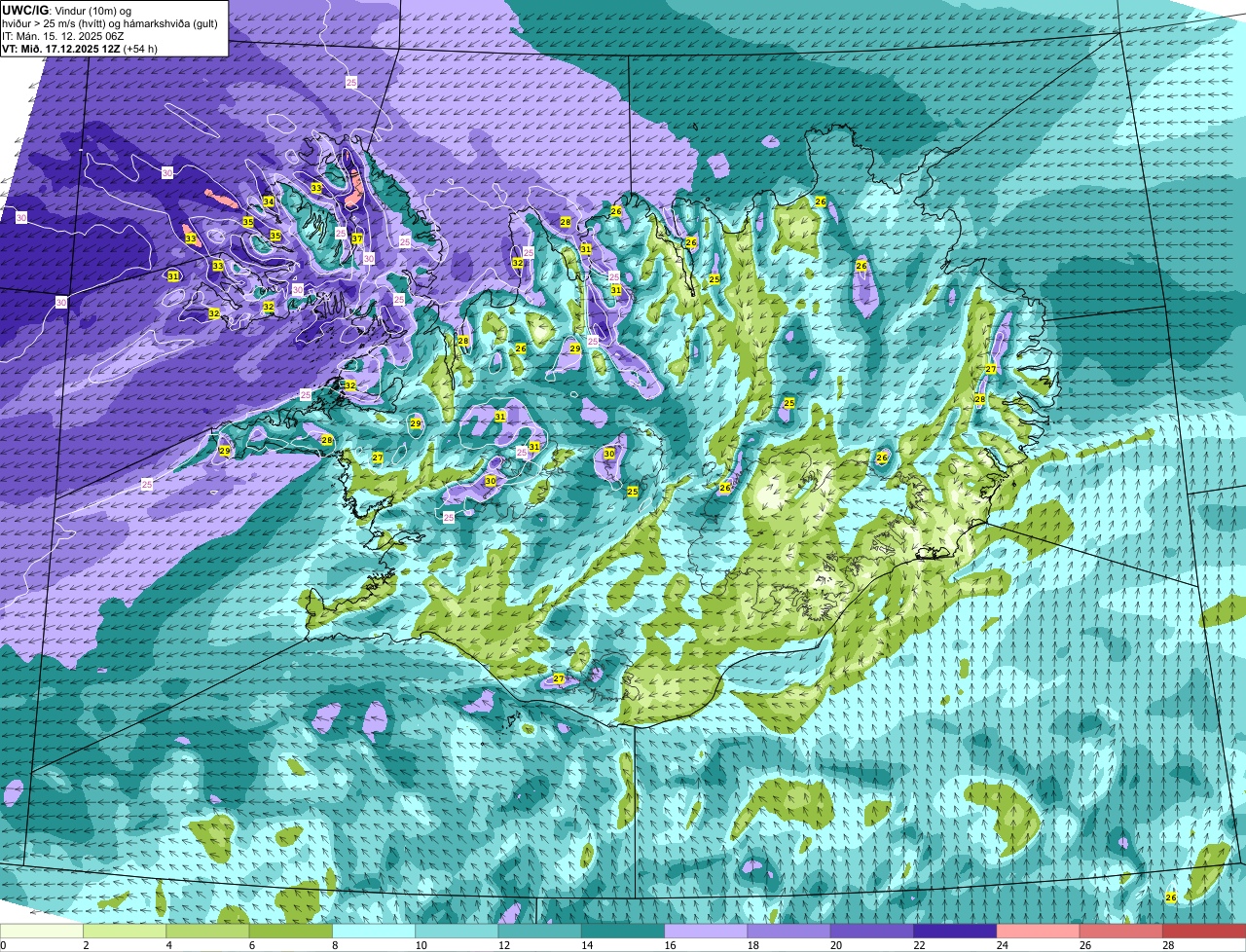
Task: Click the yellow gust label "37"
Action: point(357,238)
